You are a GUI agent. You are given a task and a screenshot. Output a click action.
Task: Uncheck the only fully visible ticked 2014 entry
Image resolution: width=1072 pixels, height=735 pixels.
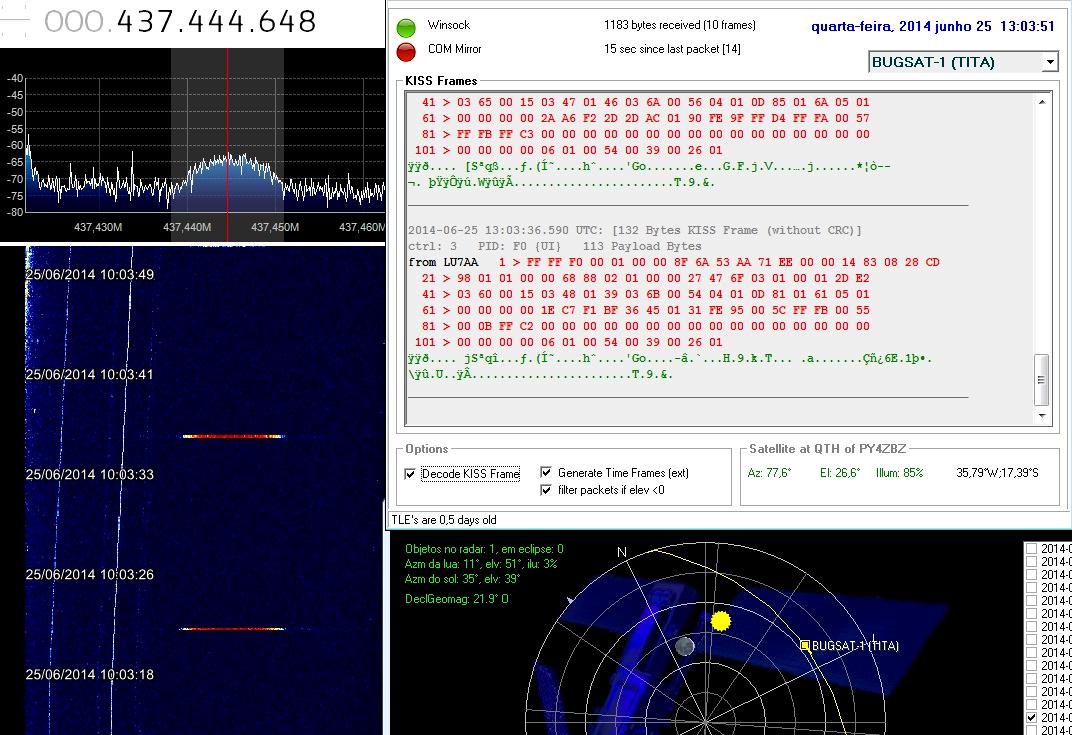[1032, 717]
